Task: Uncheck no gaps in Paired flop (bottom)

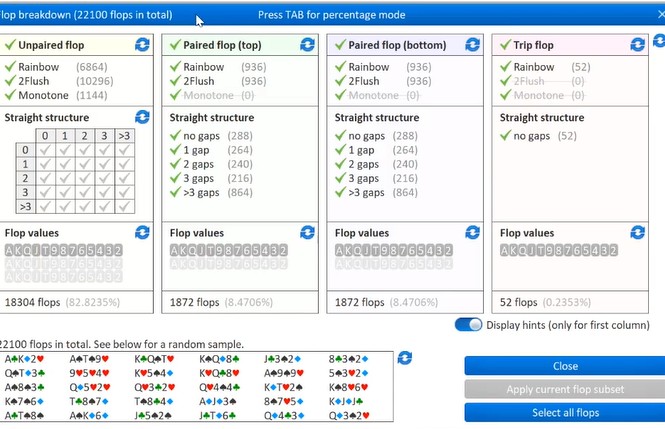Action: coord(340,136)
